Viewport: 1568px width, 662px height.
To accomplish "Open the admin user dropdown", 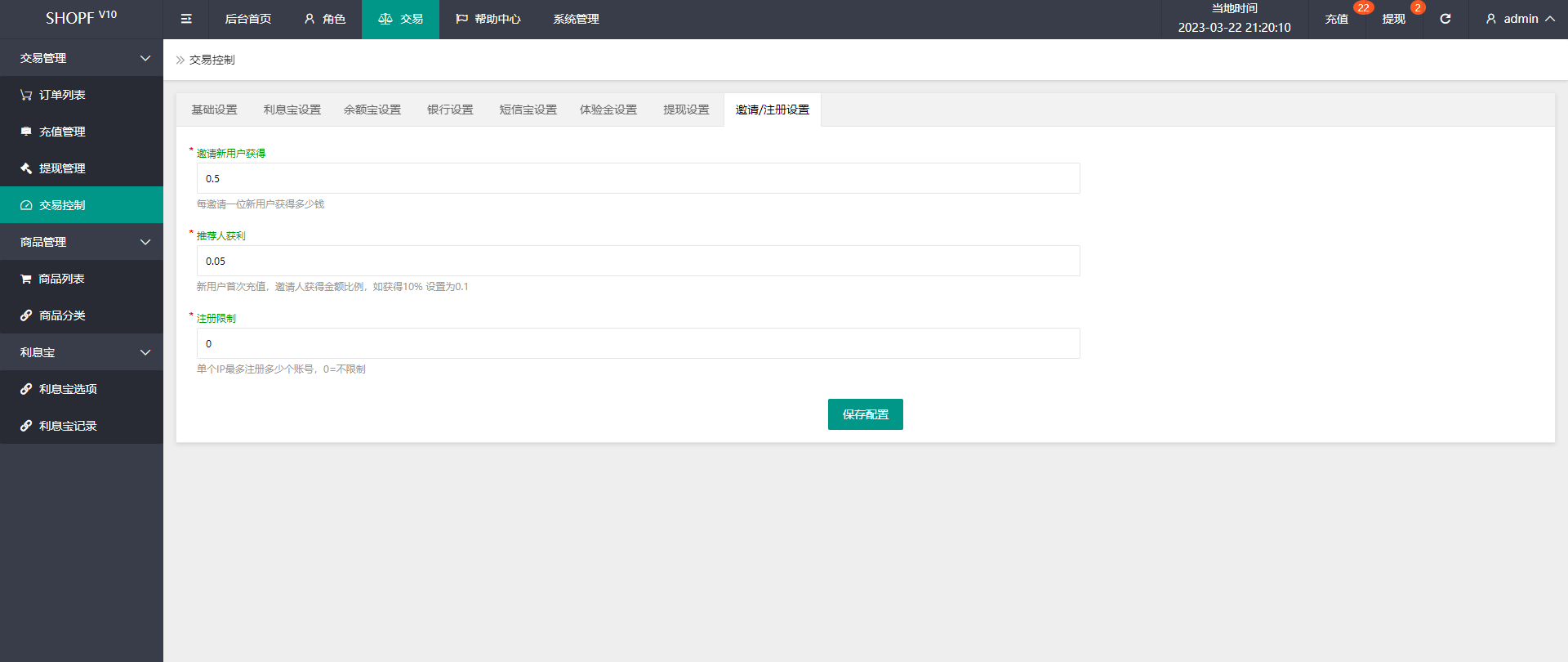I will click(x=1519, y=19).
